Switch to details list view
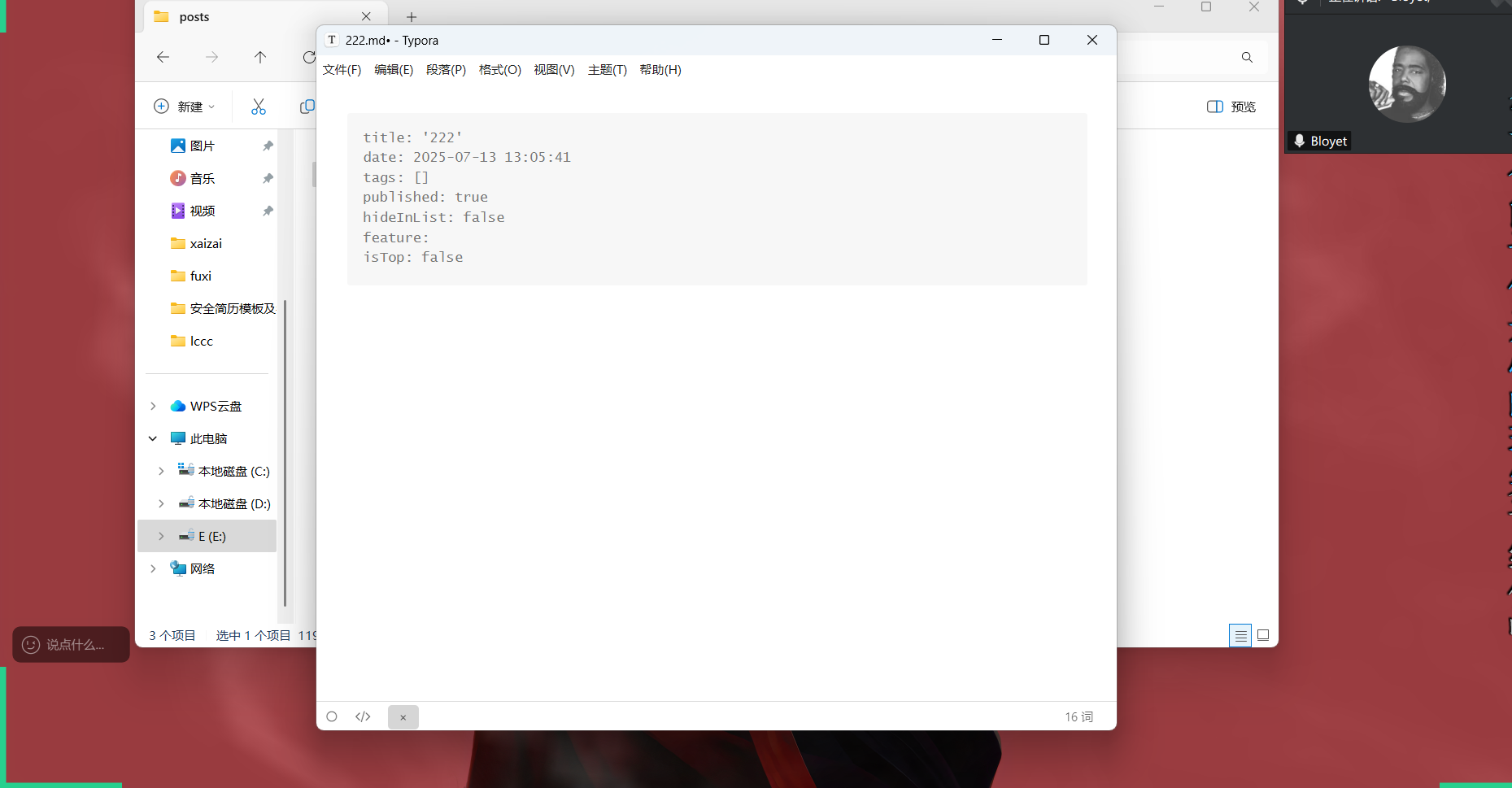The image size is (1512, 788). (1240, 636)
